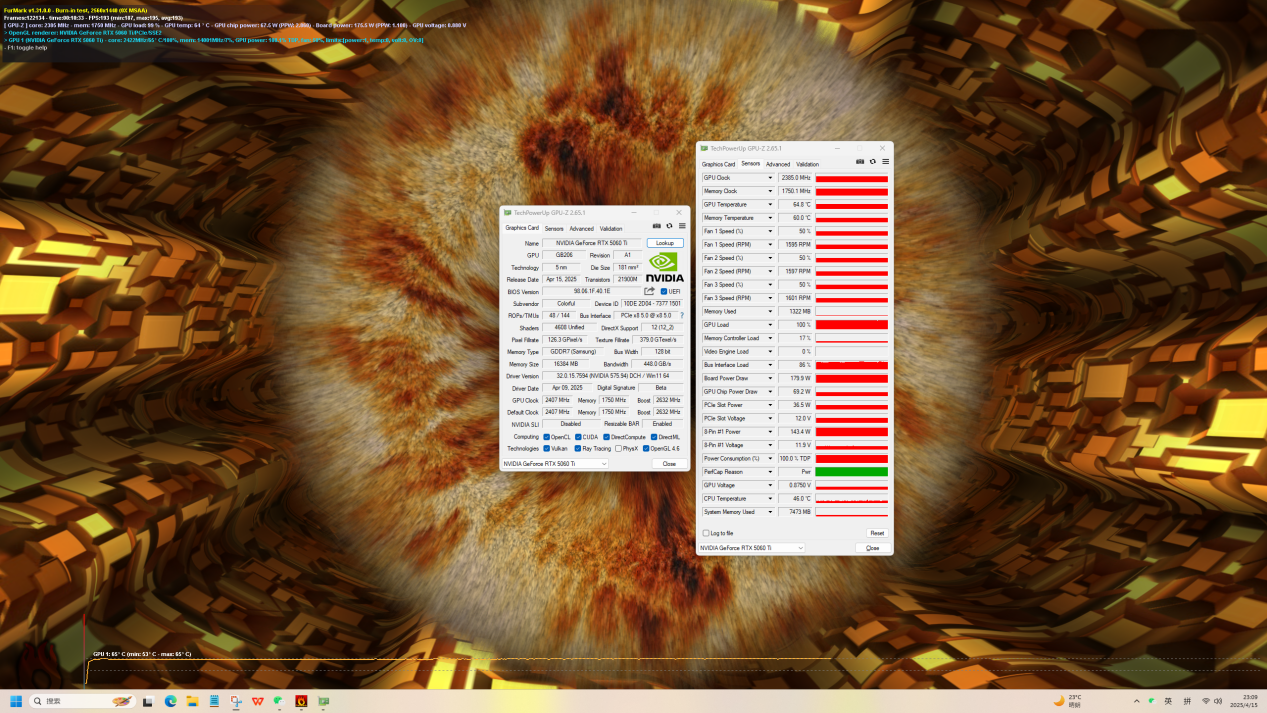Enable the Log to file checkbox
This screenshot has width=1267, height=713.
[705, 533]
